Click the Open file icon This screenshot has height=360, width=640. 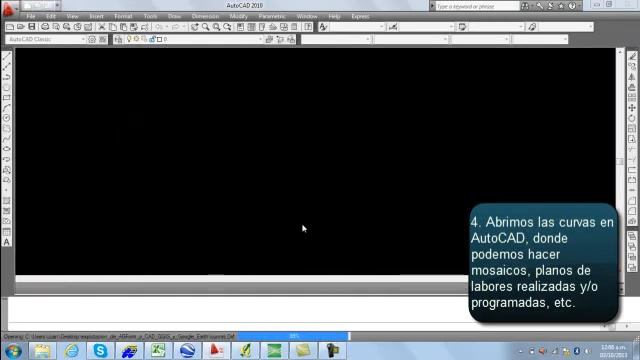(x=20, y=27)
